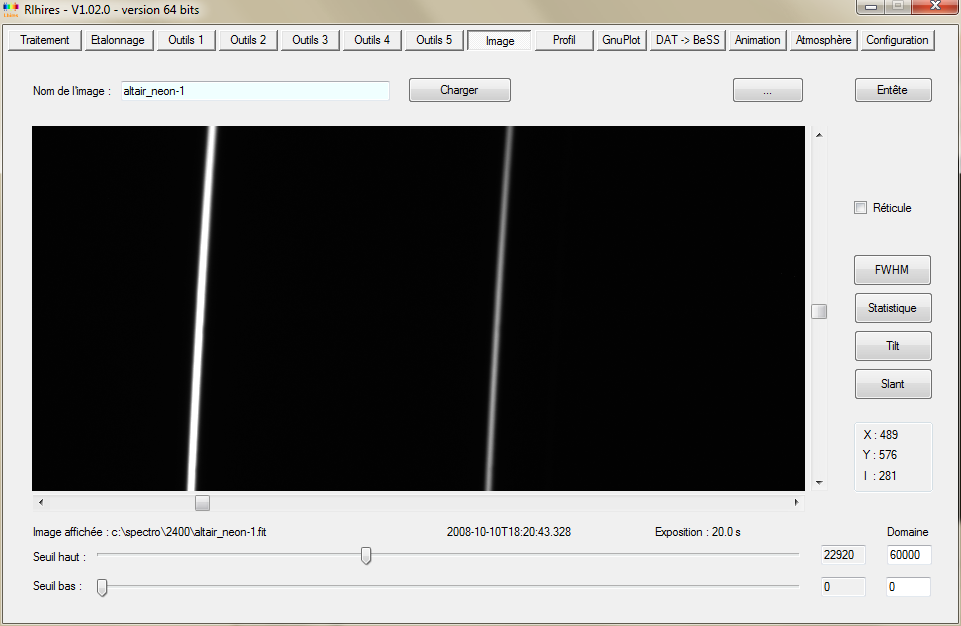The image size is (961, 626).
Task: Click the bright spectral line in image
Action: [x=202, y=308]
